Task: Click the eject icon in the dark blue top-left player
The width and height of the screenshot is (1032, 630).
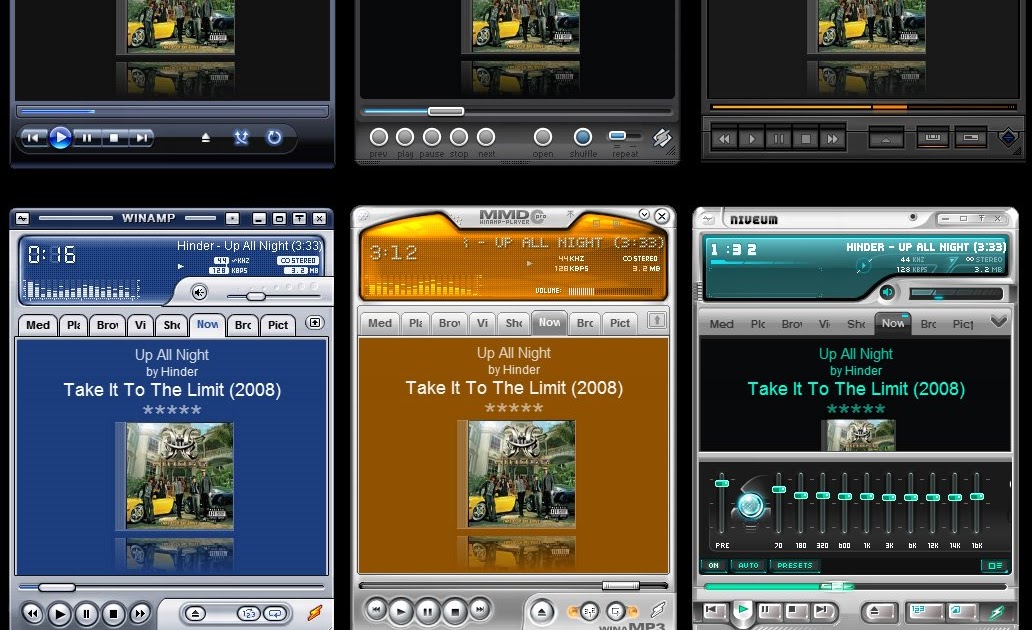Action: (x=205, y=138)
